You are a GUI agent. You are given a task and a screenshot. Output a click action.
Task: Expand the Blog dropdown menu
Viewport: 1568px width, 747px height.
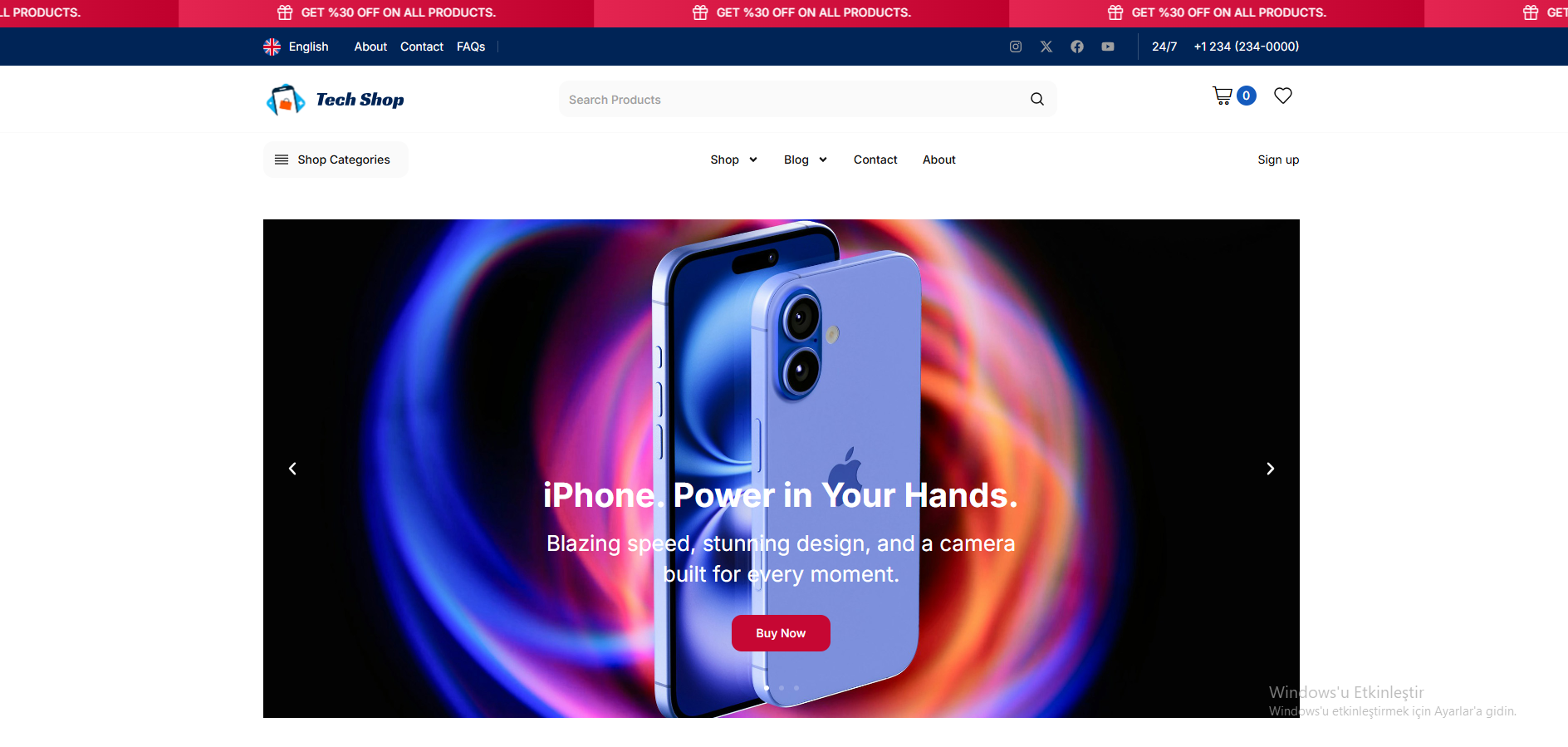pyautogui.click(x=805, y=160)
